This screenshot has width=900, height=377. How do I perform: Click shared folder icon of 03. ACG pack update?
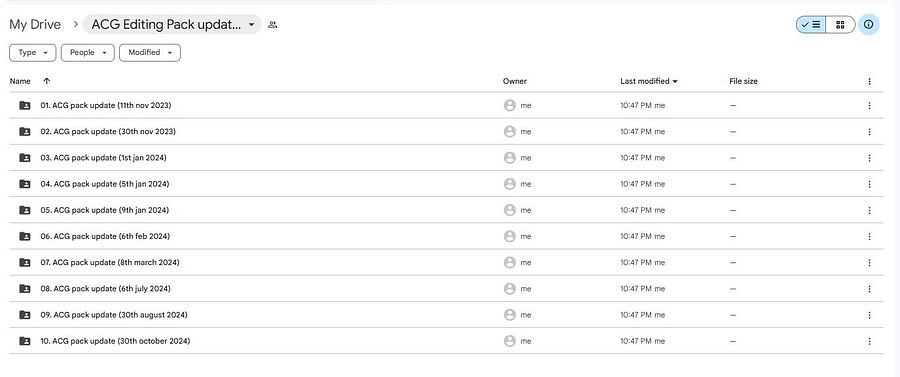[25, 158]
